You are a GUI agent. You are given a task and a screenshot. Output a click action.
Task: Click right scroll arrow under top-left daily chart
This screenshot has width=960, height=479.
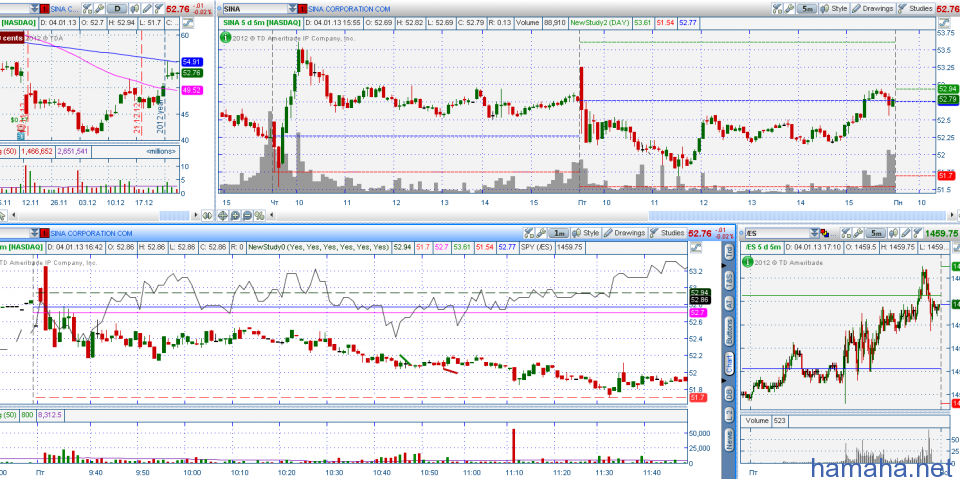pyautogui.click(x=196, y=215)
